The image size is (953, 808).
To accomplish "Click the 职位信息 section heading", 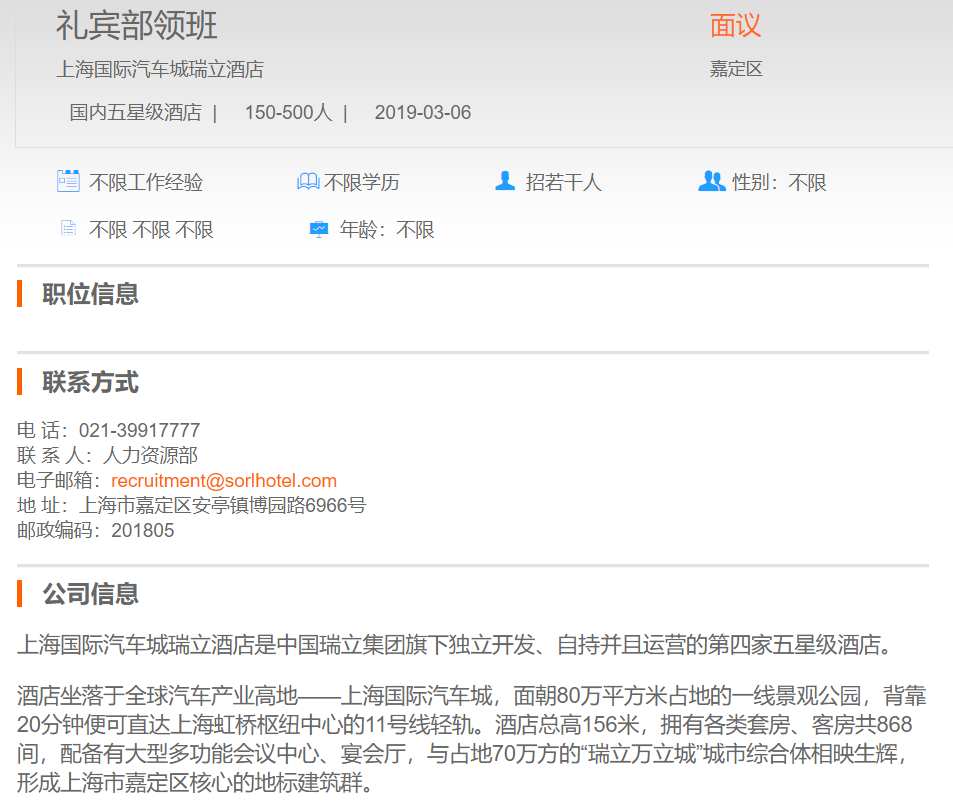I will 90,294.
